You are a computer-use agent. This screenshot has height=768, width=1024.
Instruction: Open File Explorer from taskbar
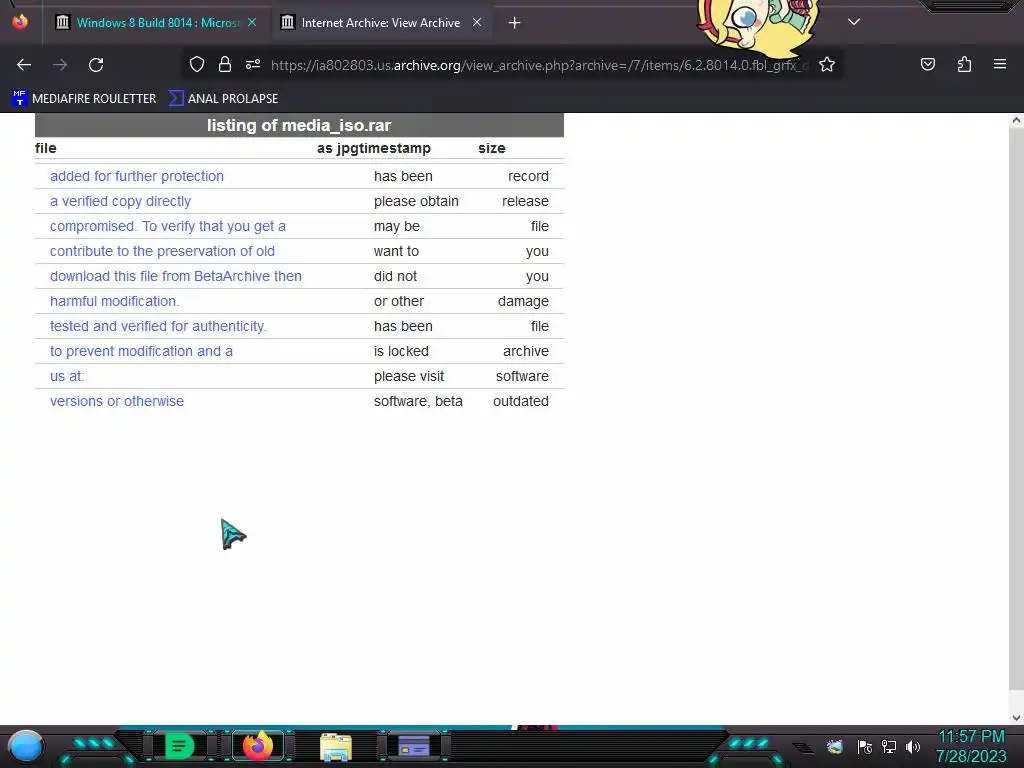(x=336, y=746)
